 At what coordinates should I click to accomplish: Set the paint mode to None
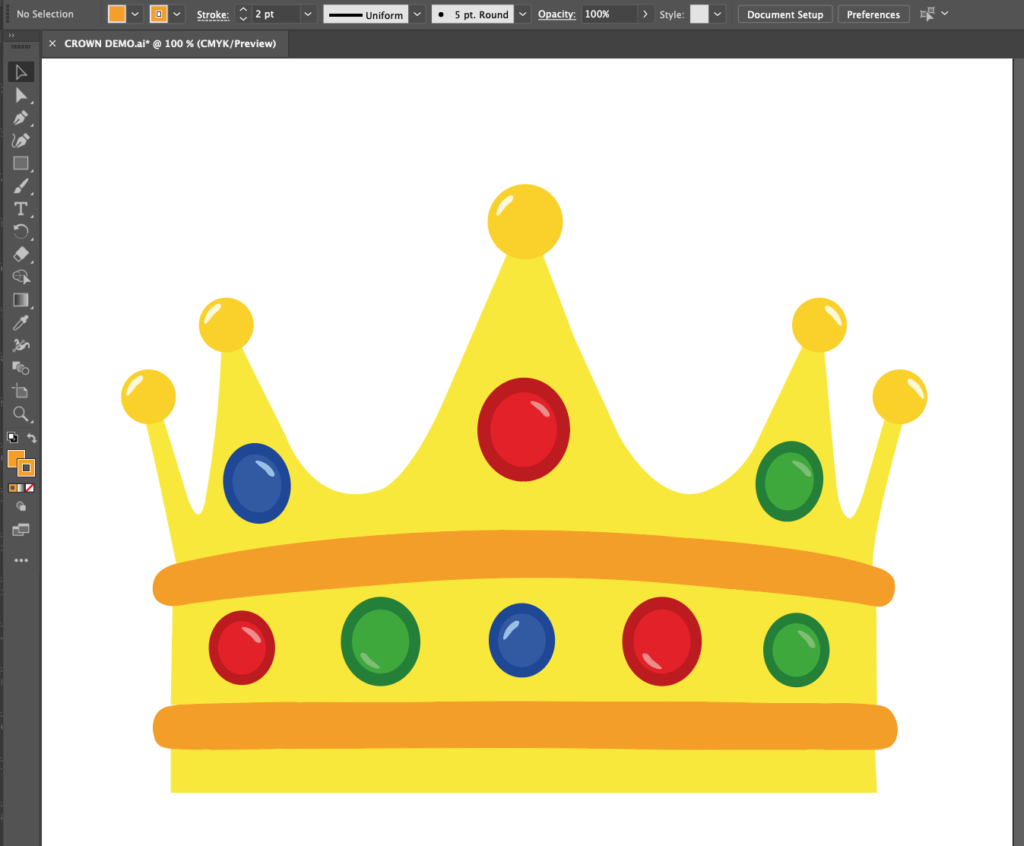click(30, 488)
